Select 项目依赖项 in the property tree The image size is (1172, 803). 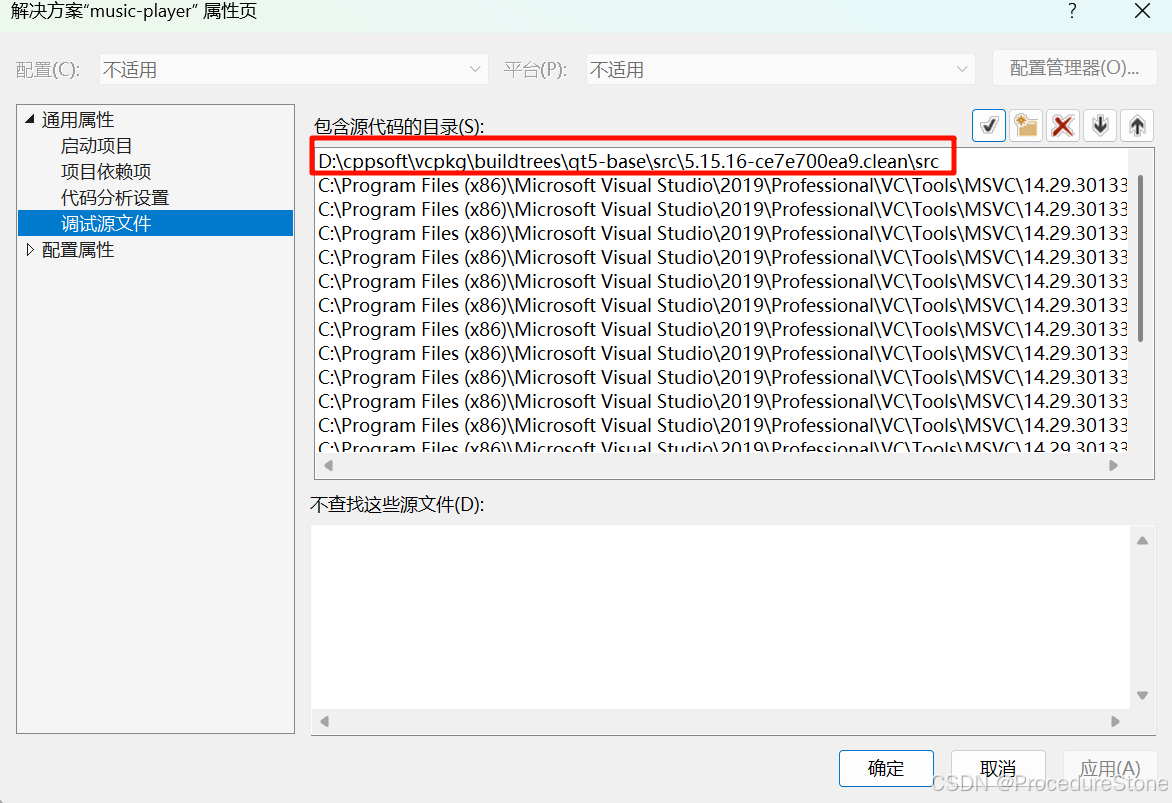[106, 172]
